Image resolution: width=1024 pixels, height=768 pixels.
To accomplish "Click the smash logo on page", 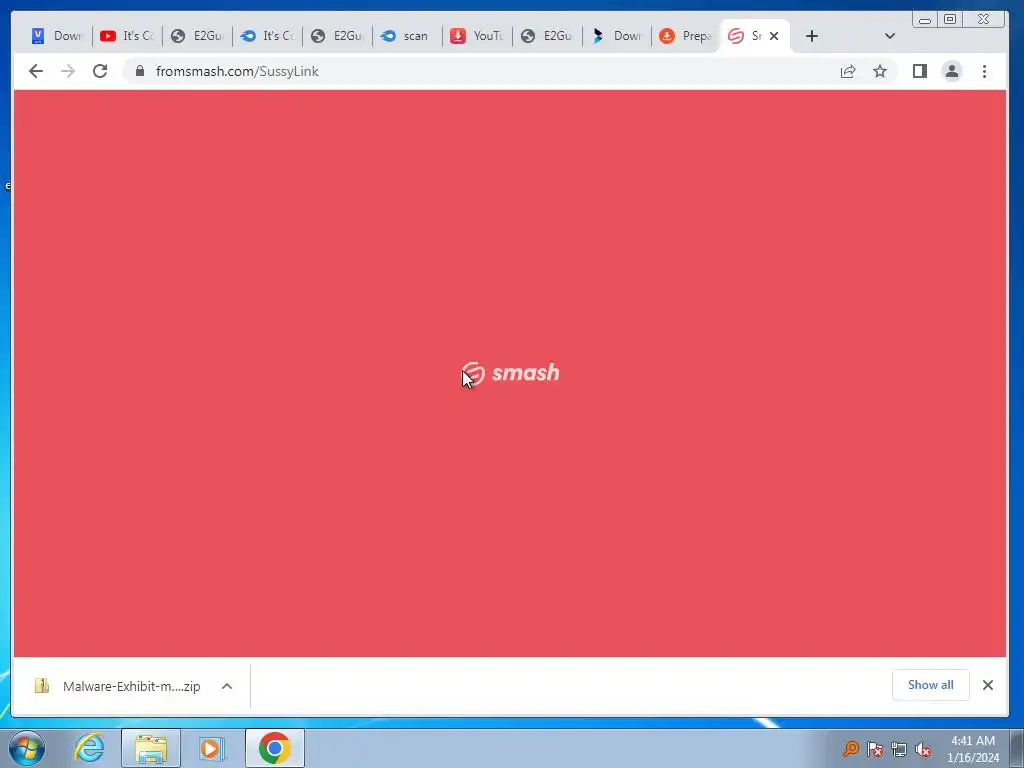I will (510, 374).
